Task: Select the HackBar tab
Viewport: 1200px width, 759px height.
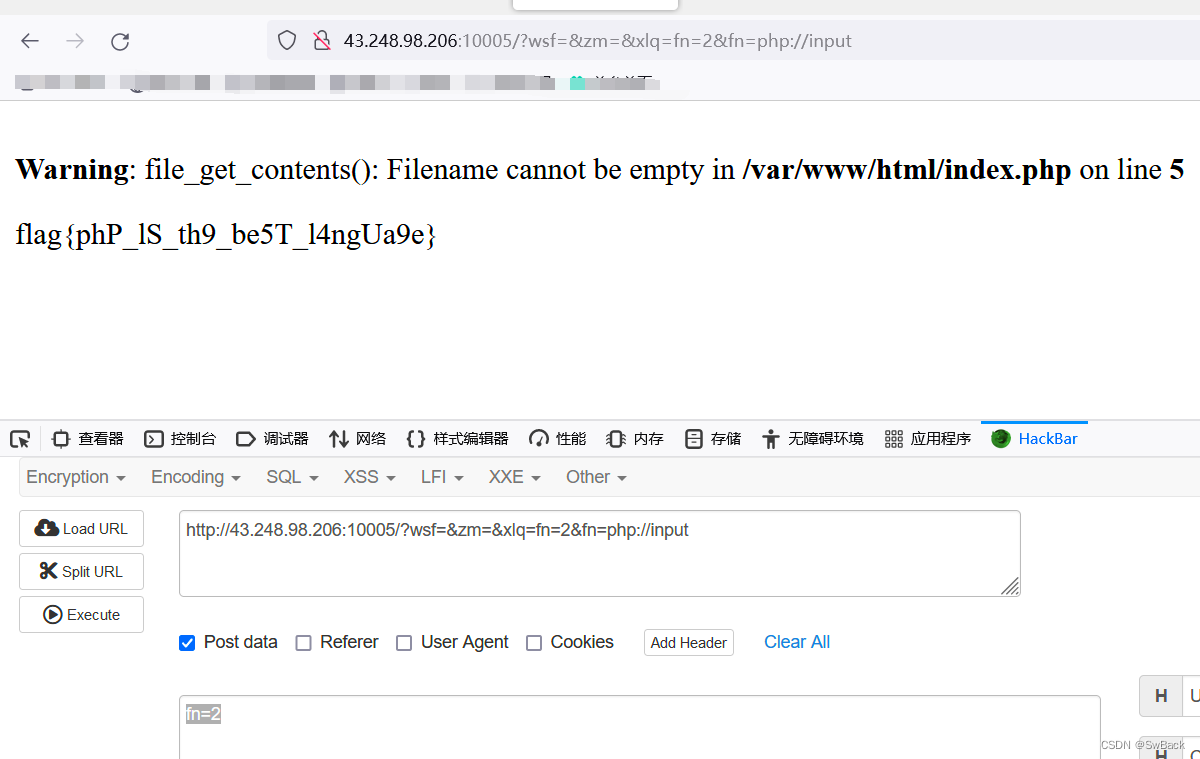Action: (x=1034, y=439)
